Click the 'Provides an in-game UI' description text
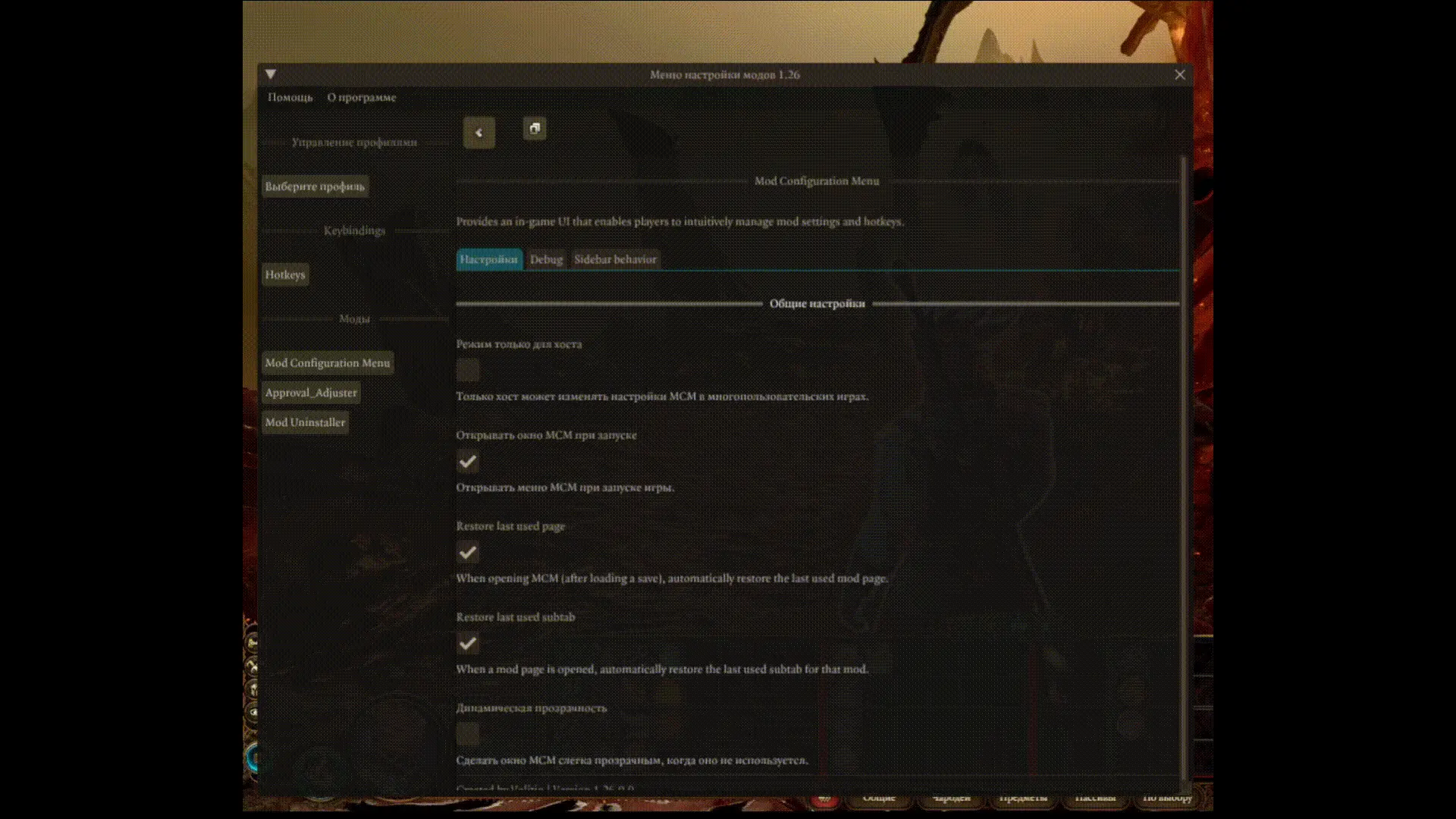Viewport: 1456px width, 819px height. coord(679,221)
